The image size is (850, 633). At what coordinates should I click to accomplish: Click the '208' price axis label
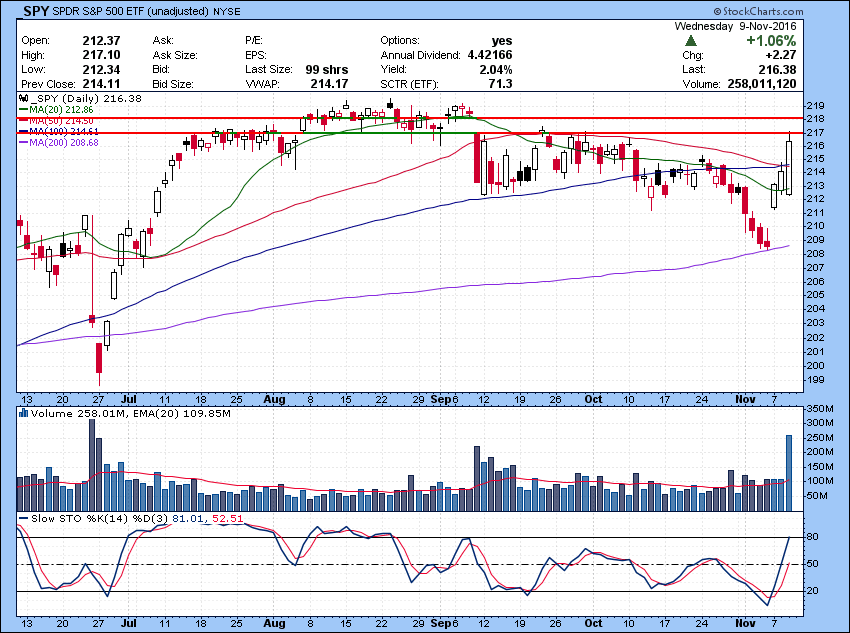(x=816, y=254)
